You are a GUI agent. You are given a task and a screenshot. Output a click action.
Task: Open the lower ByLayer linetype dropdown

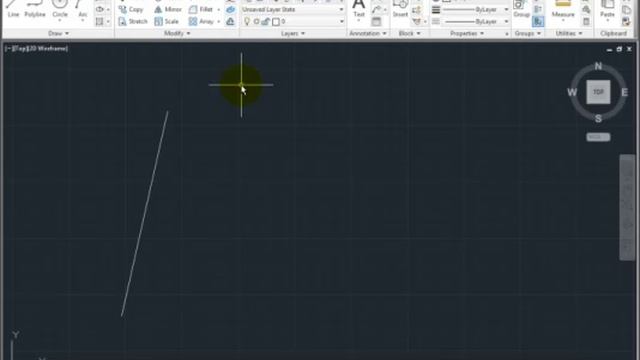click(506, 21)
